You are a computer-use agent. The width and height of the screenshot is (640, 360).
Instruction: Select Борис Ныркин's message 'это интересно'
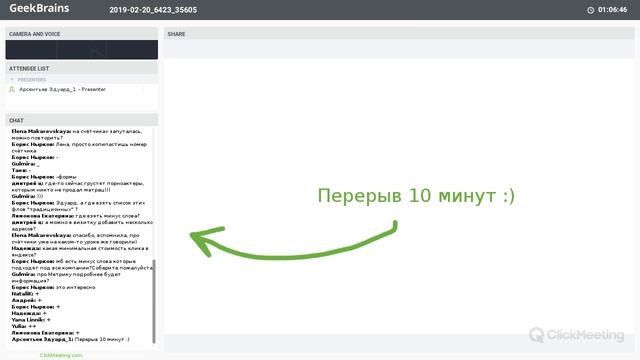click(x=53, y=287)
